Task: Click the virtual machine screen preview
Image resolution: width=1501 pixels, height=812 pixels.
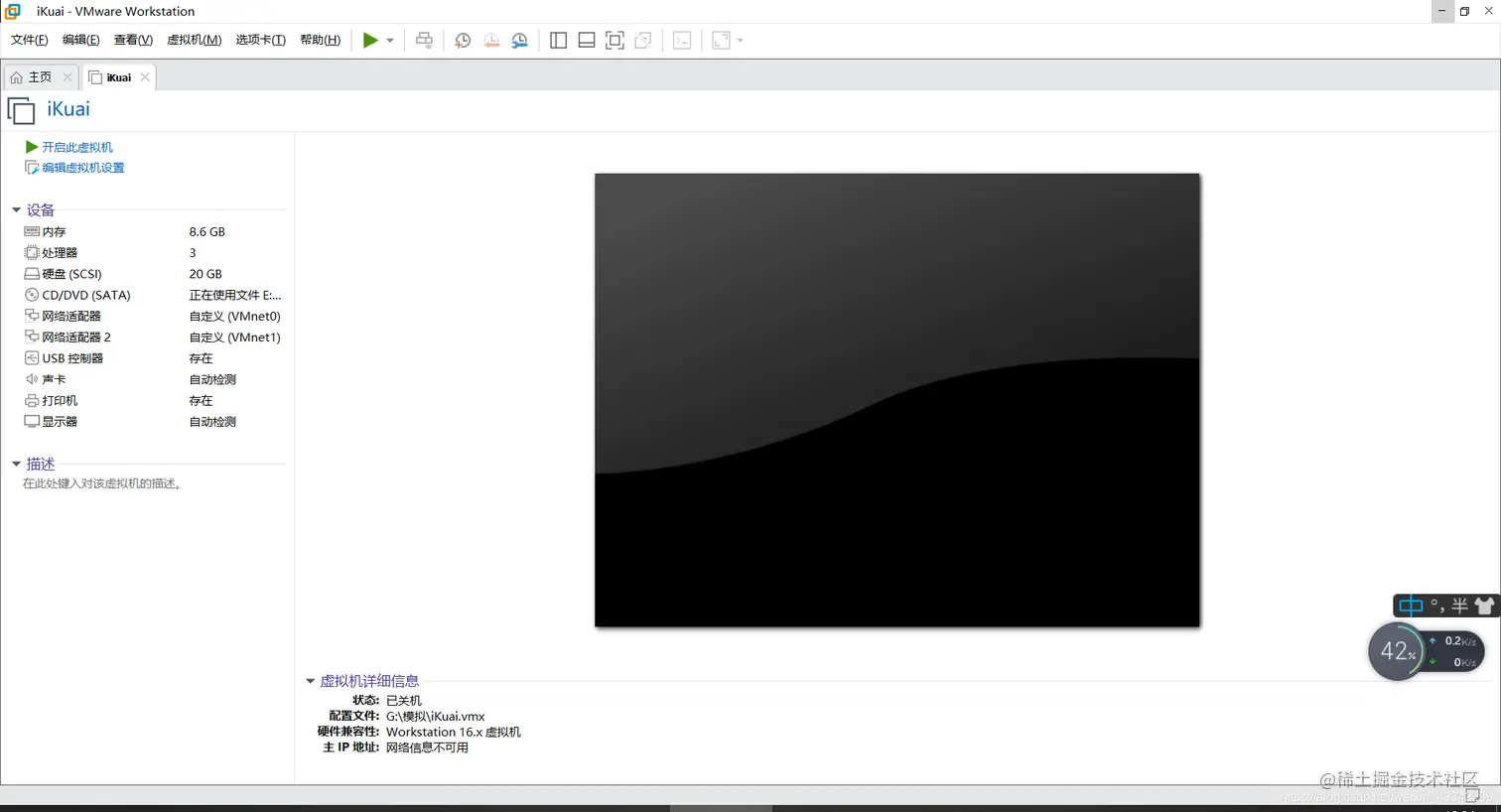Action: tap(897, 400)
